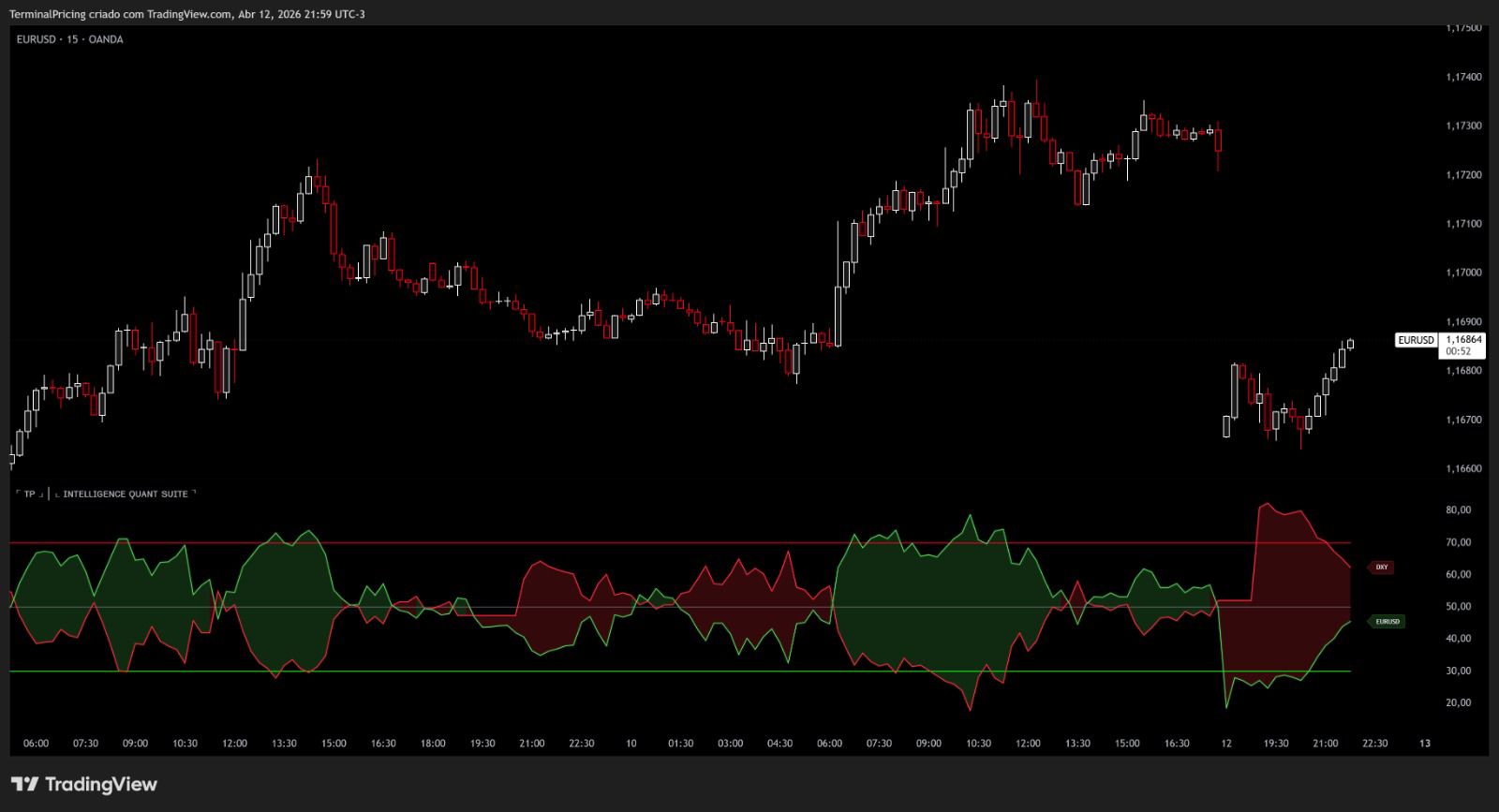The image size is (1499, 812).
Task: Click the current price 1,16864 countdown box
Action: 1463,346
